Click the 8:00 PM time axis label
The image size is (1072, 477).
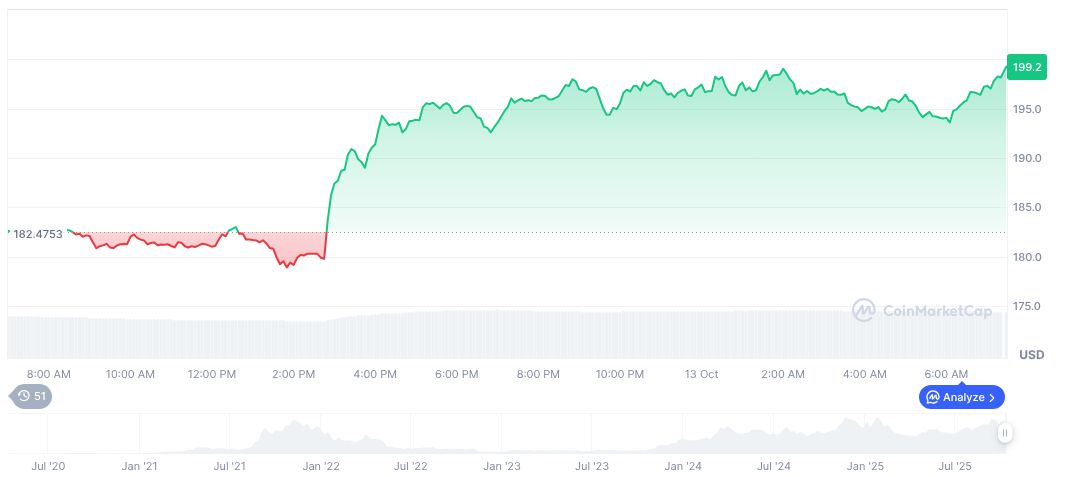pyautogui.click(x=538, y=374)
